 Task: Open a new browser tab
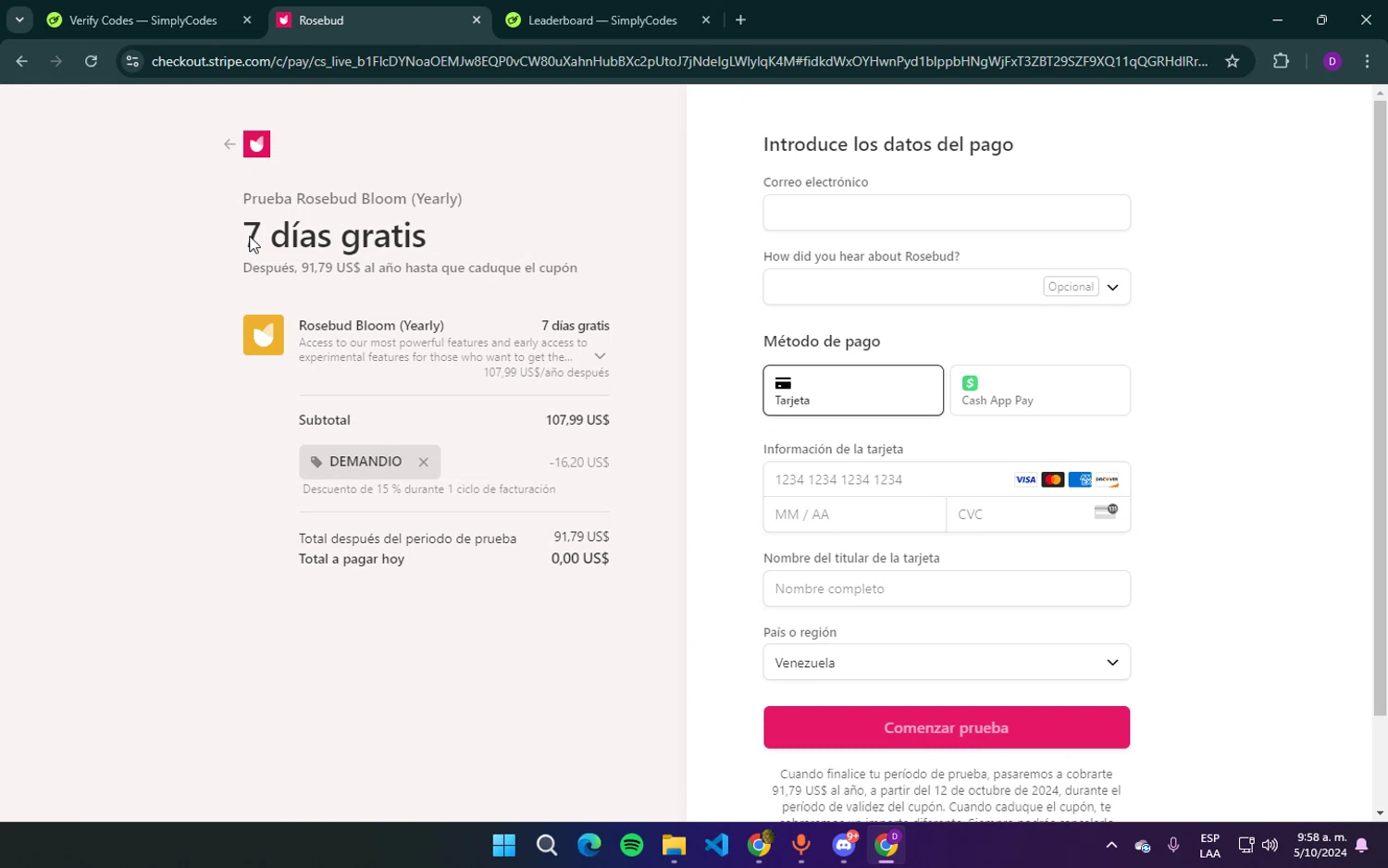[740, 20]
